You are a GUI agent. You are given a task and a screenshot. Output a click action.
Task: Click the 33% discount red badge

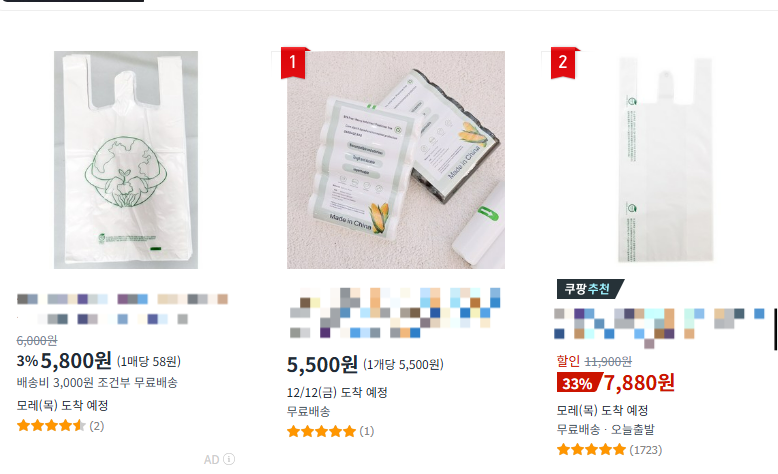pyautogui.click(x=578, y=383)
